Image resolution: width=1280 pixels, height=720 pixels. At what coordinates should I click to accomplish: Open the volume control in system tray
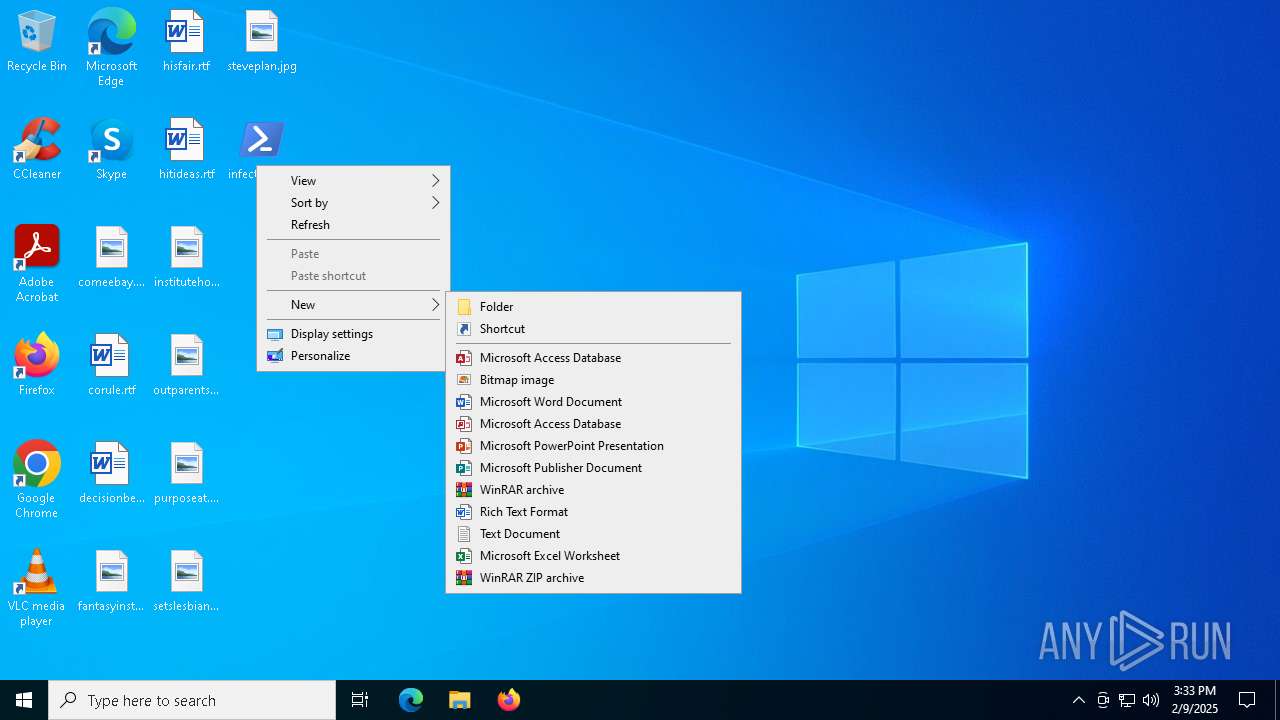click(x=1151, y=700)
